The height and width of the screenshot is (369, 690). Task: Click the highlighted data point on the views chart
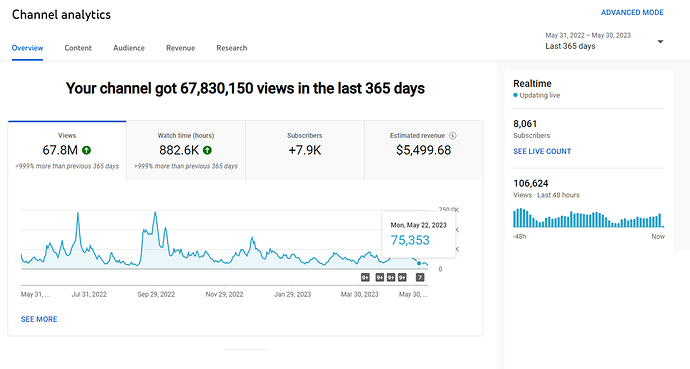click(x=419, y=263)
